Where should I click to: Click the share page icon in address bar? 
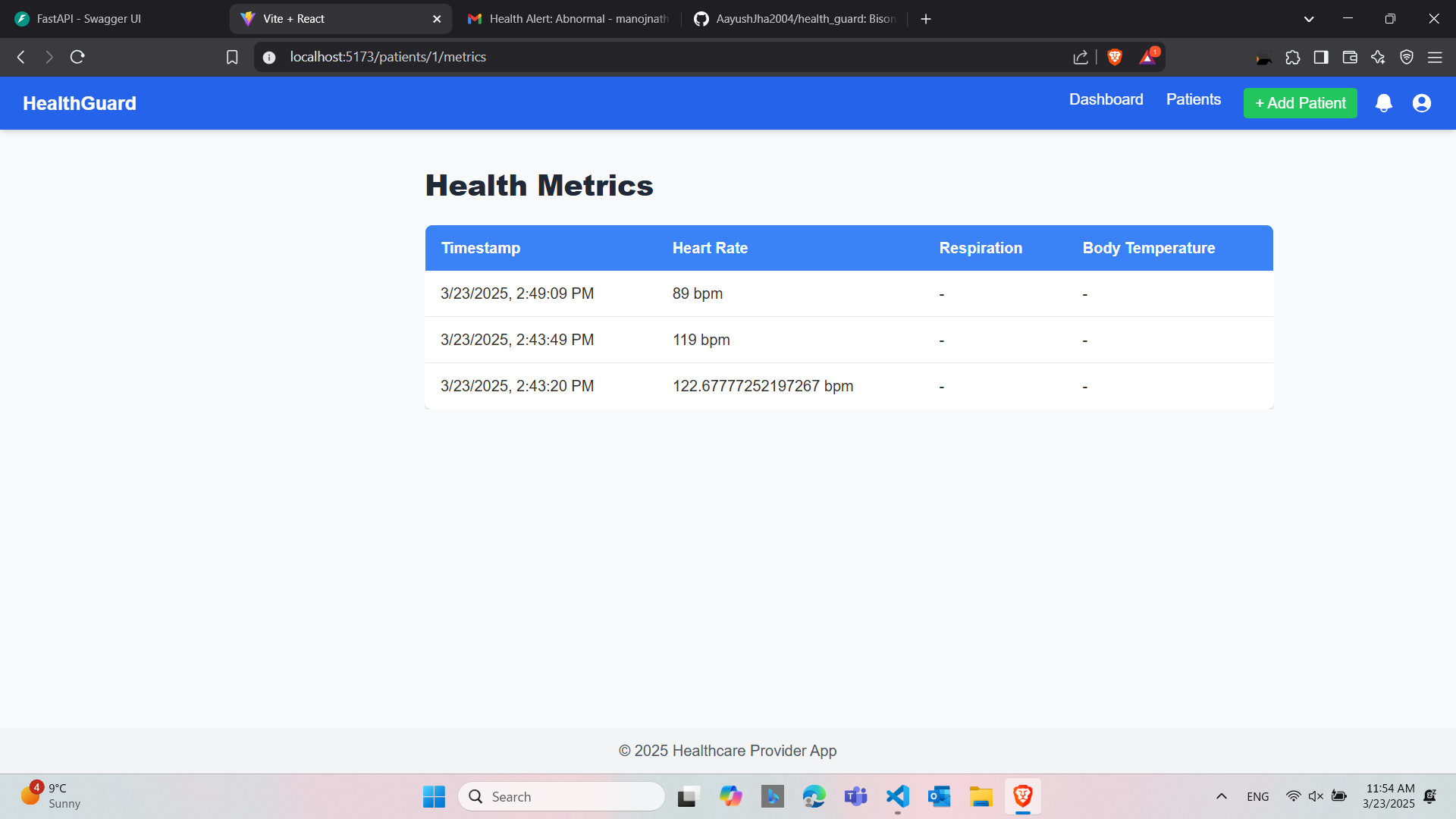[x=1081, y=57]
